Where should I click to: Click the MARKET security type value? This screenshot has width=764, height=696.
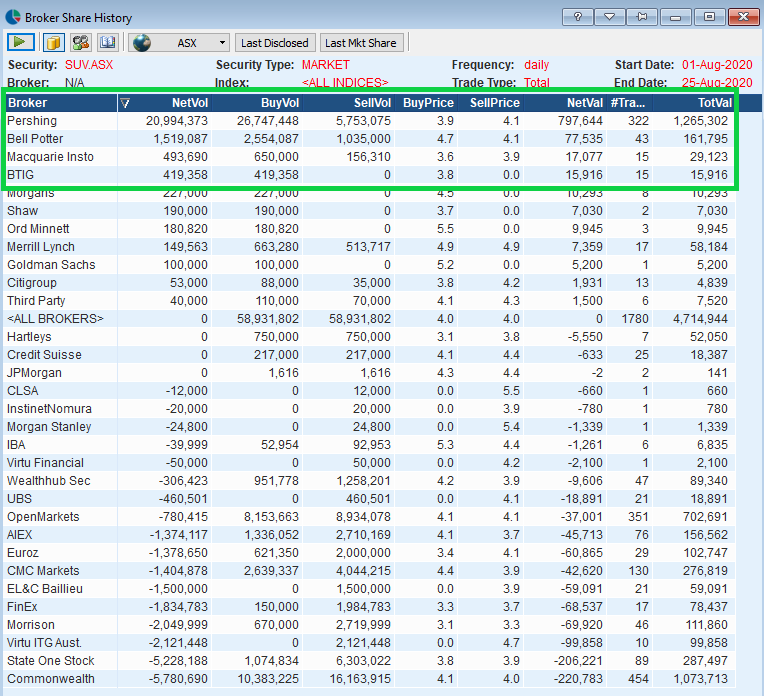pyautogui.click(x=325, y=65)
